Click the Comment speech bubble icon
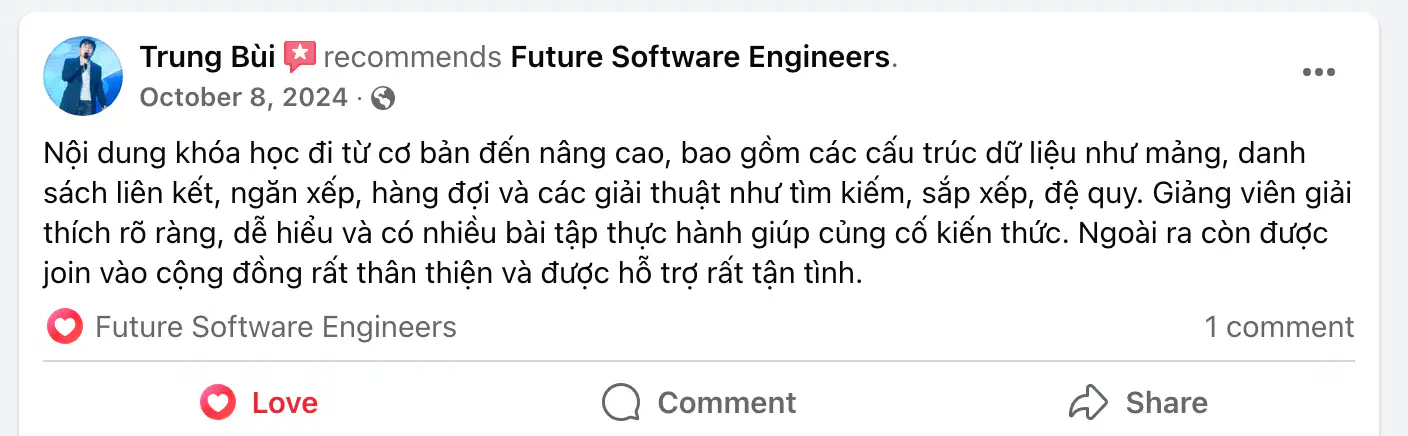Image resolution: width=1408 pixels, height=436 pixels. click(621, 403)
